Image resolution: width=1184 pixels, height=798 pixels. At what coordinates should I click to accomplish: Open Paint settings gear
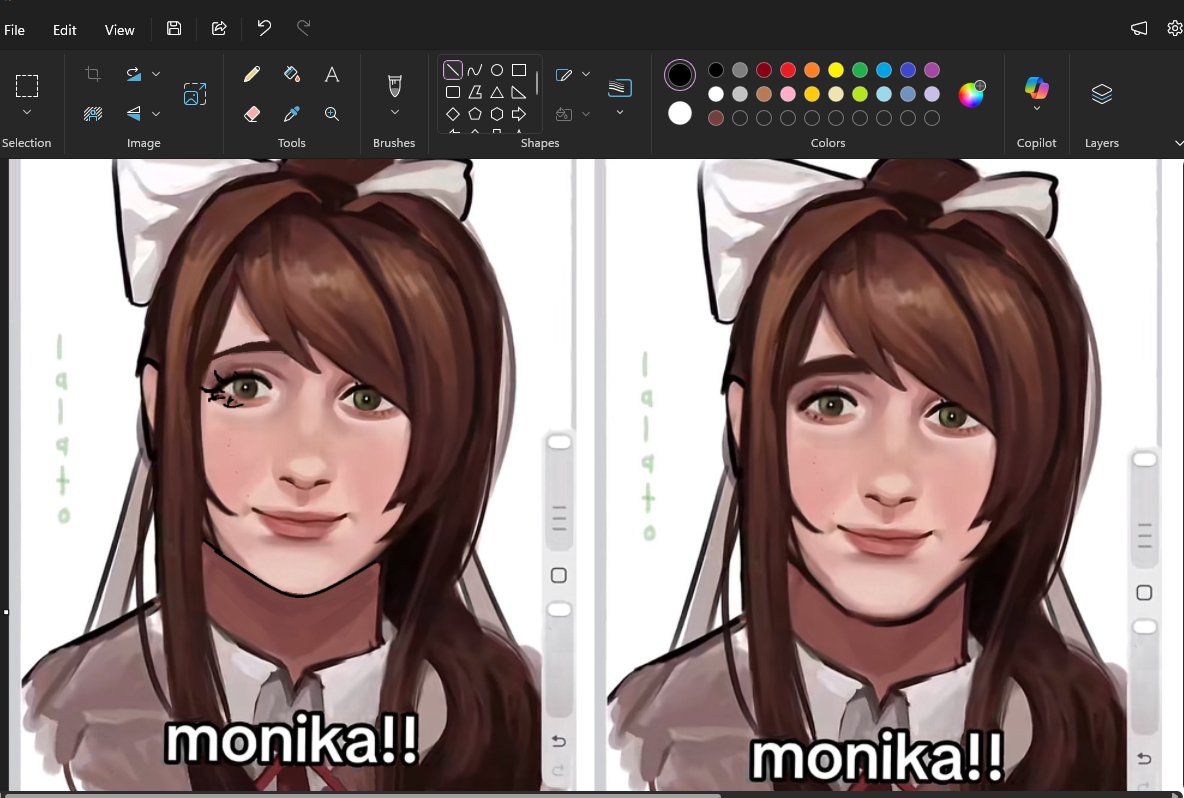pos(1175,29)
